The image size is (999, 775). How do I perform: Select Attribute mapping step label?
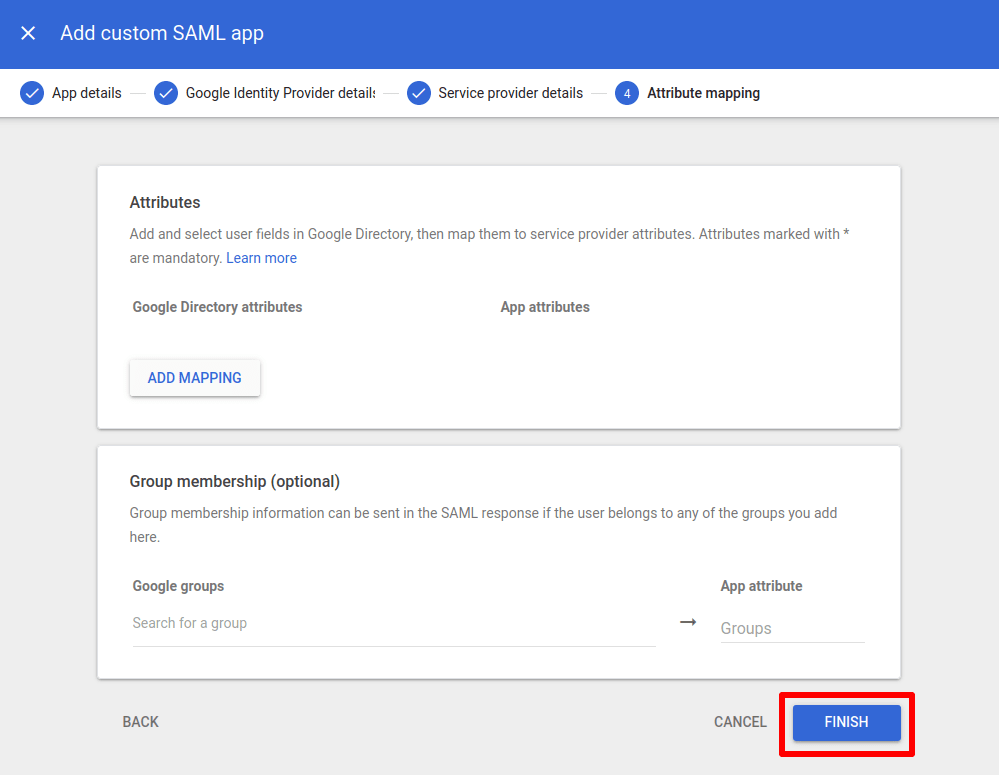703,93
